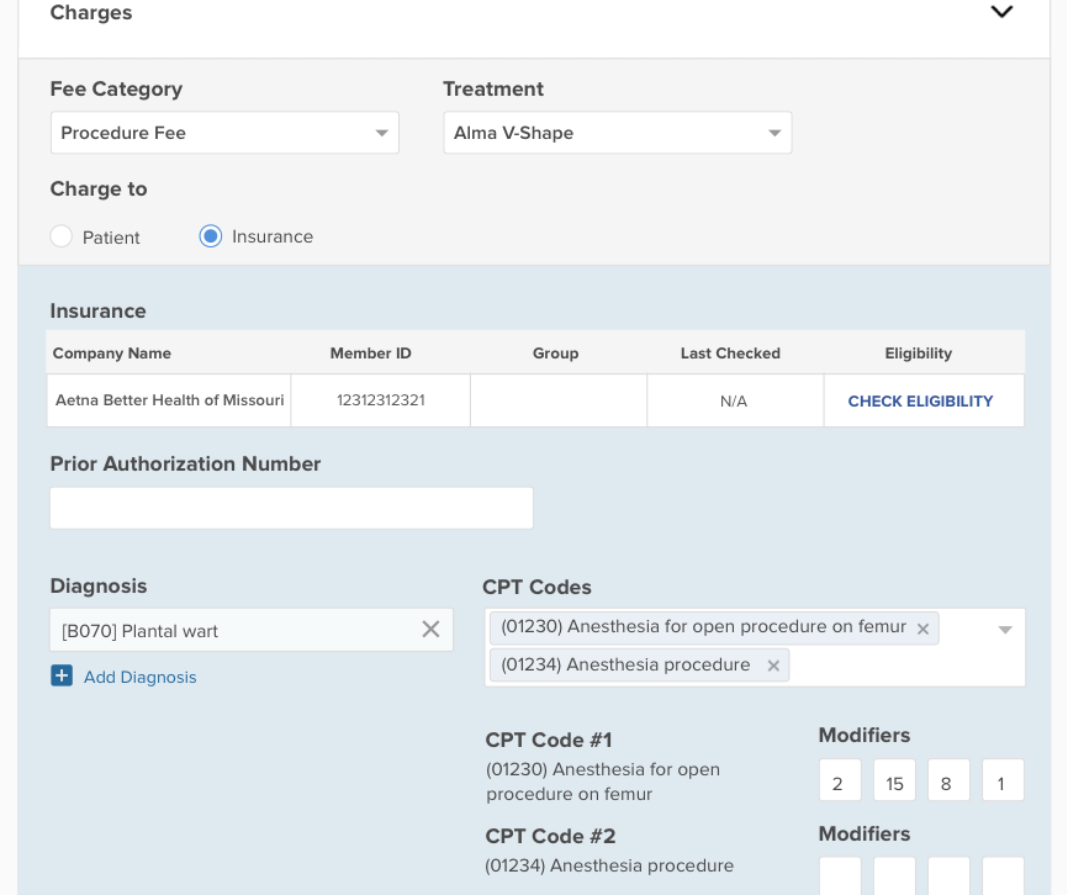Click the plus icon for adding diagnosis
This screenshot has width=1067, height=895.
pos(62,676)
